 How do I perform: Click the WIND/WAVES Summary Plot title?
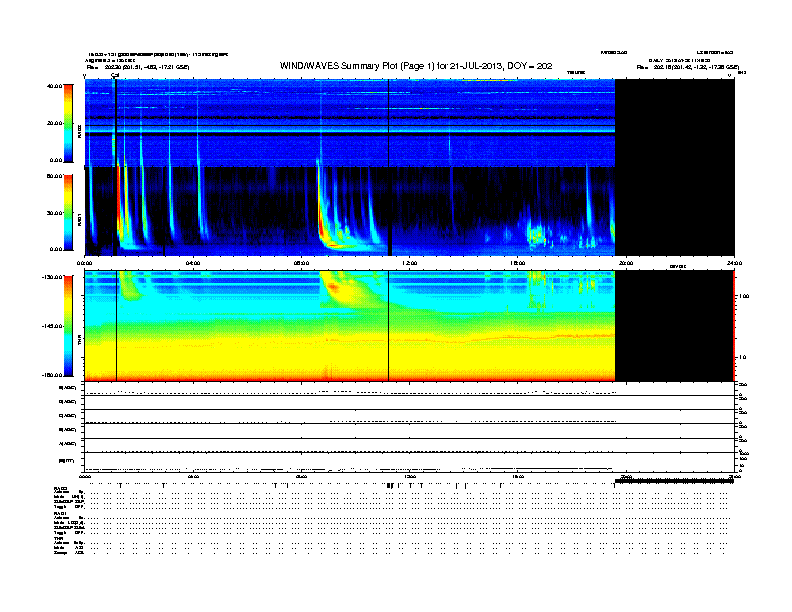[416, 66]
